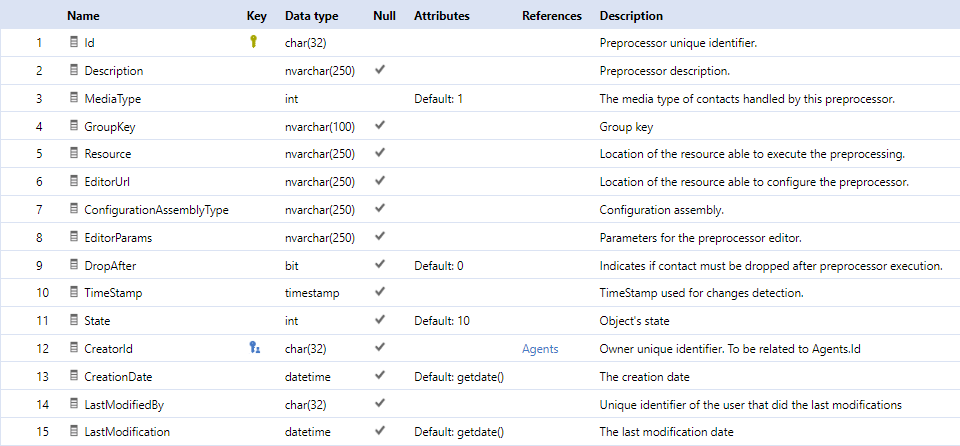This screenshot has height=446, width=960.
Task: Select the LastModifiedBy column name
Action: (124, 404)
